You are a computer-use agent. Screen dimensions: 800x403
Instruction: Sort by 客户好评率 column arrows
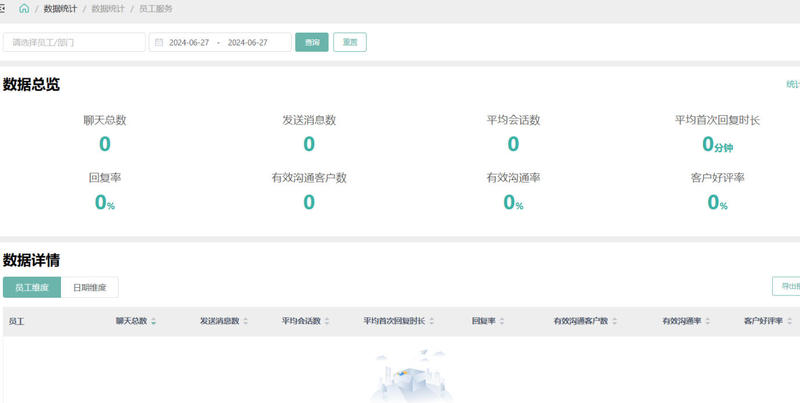[x=789, y=321]
